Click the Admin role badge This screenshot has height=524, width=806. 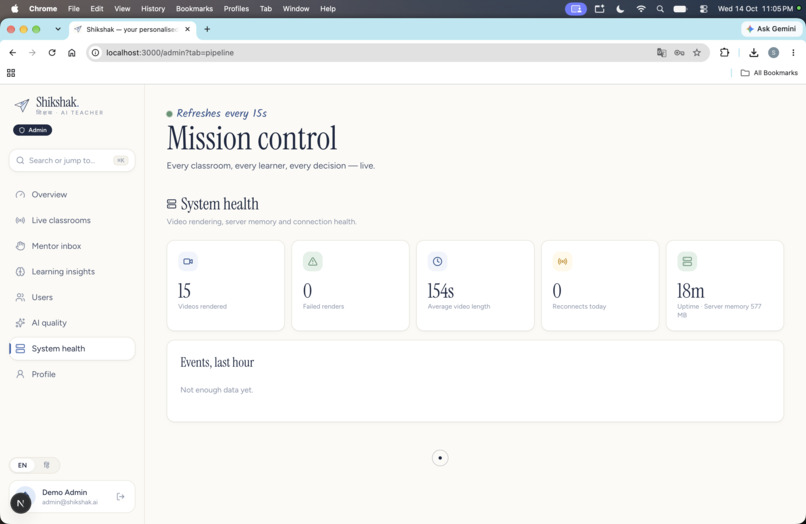click(x=32, y=130)
